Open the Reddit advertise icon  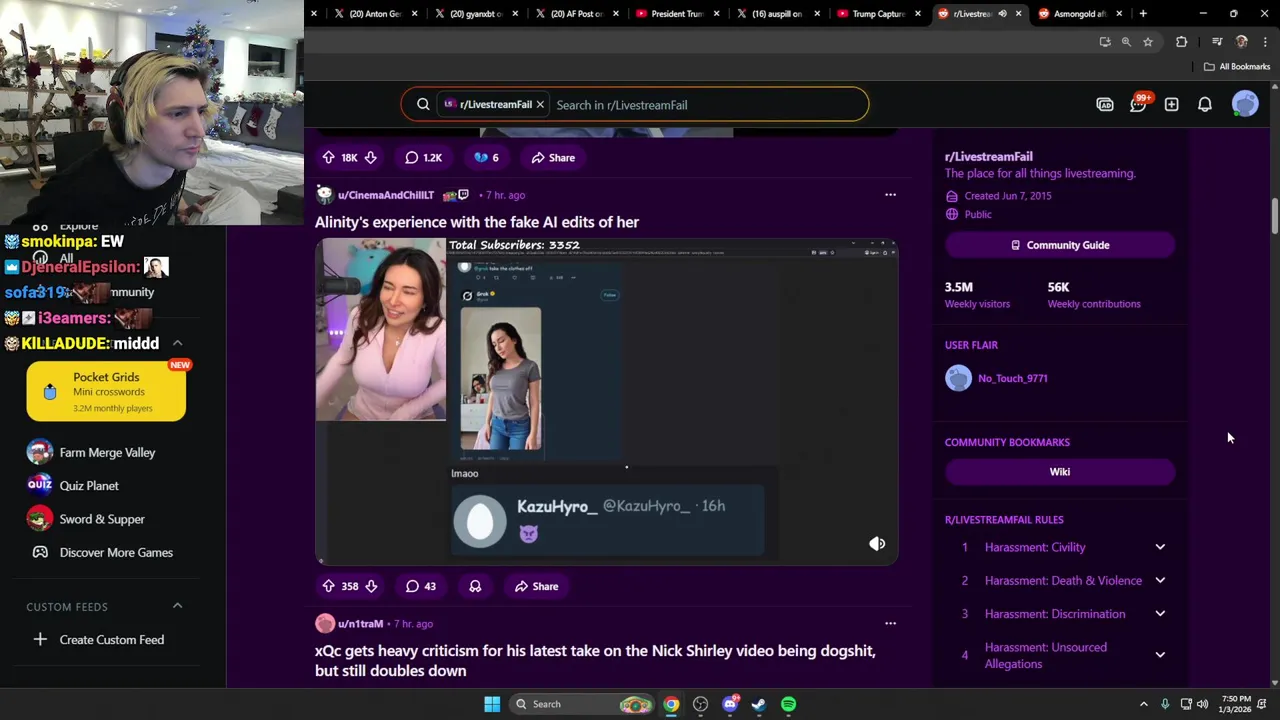(1105, 104)
